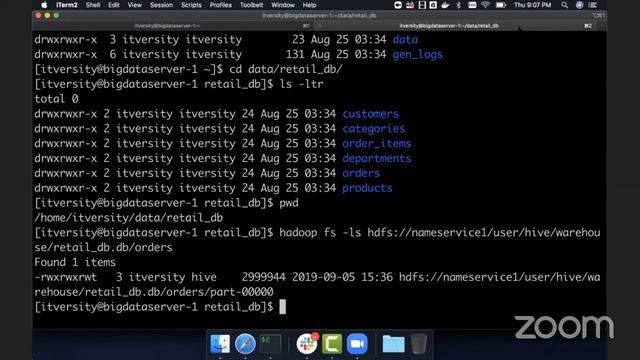
Task: Open the iTerm terminal icon in the Dock
Action: [271, 344]
